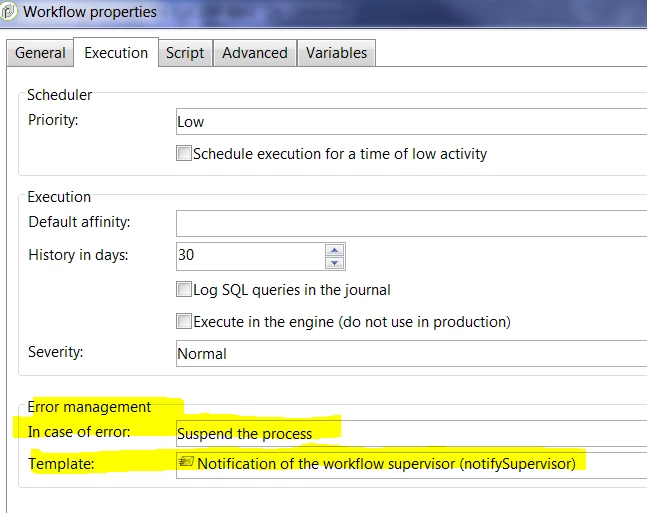Click the Template: label
647x513 pixels.
(61, 464)
